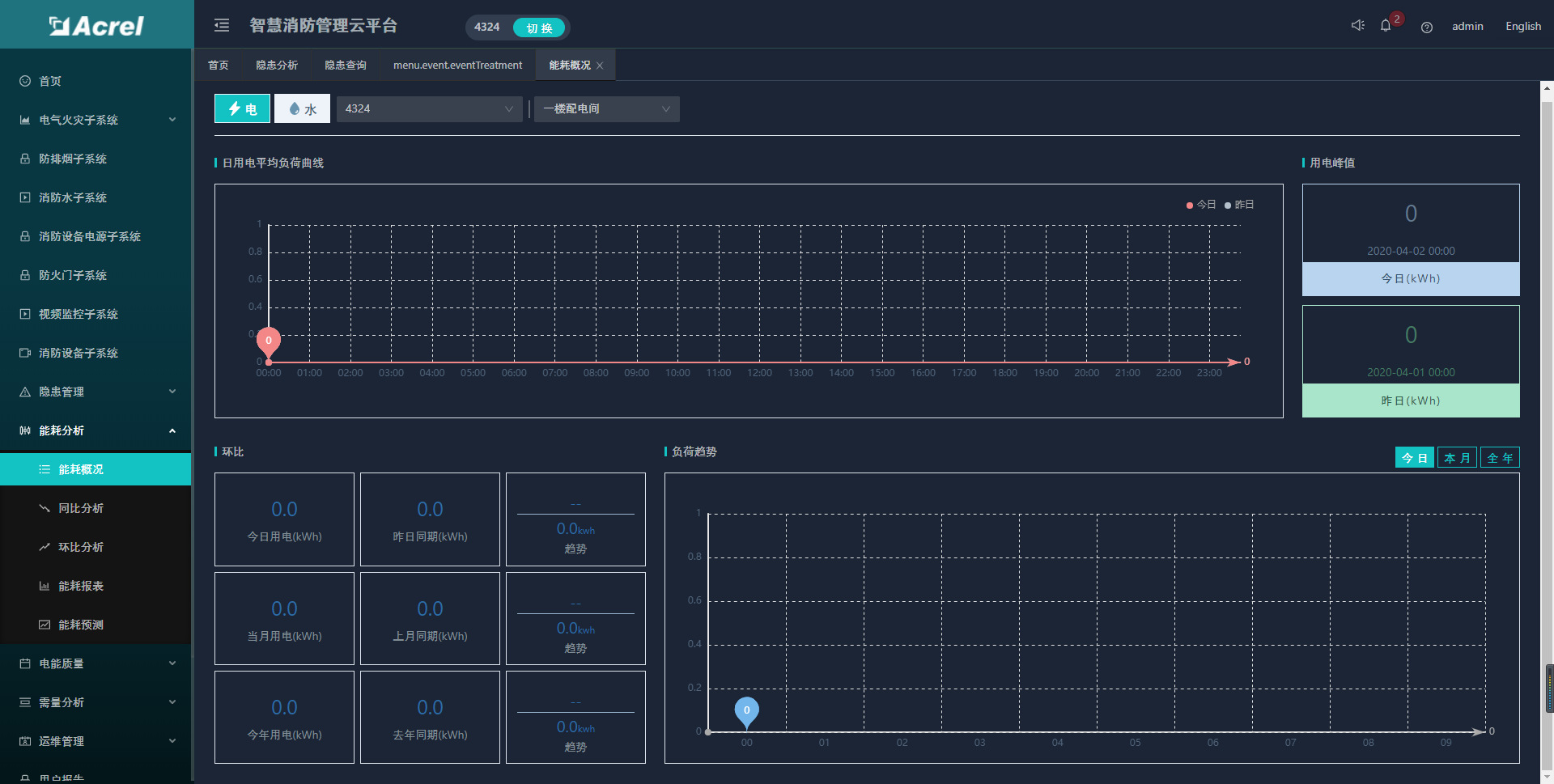The height and width of the screenshot is (784, 1554).
Task: Select the 电 electricity type button
Action: (x=242, y=108)
